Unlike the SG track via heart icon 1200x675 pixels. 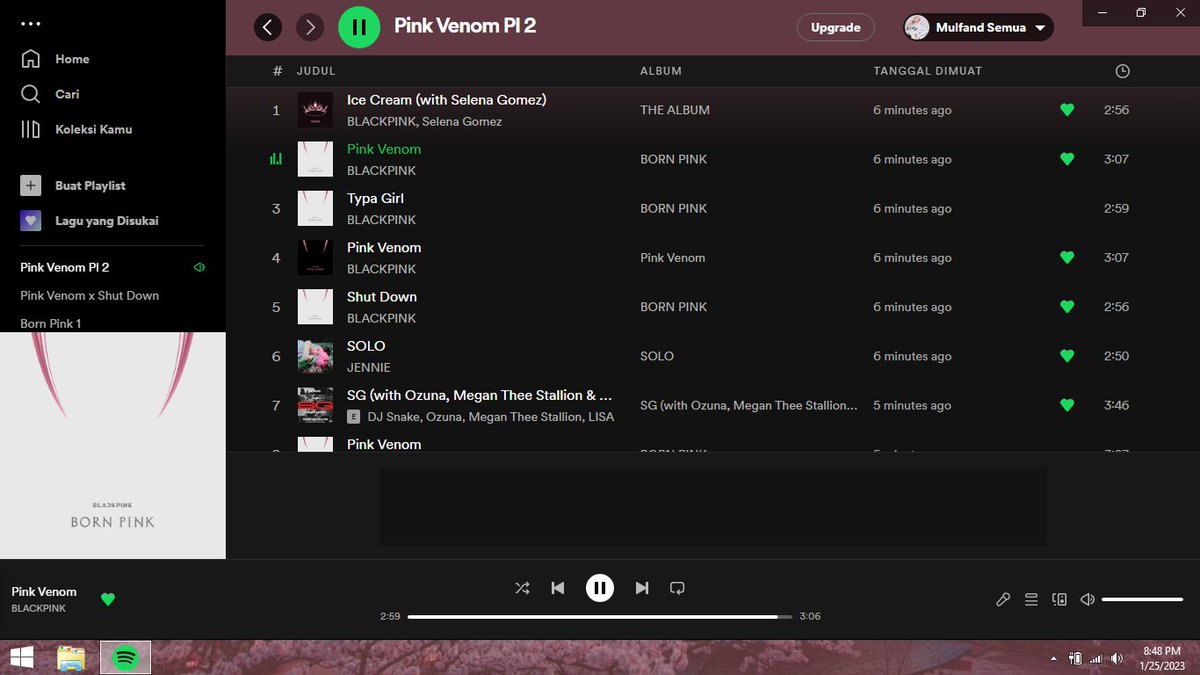click(1067, 405)
